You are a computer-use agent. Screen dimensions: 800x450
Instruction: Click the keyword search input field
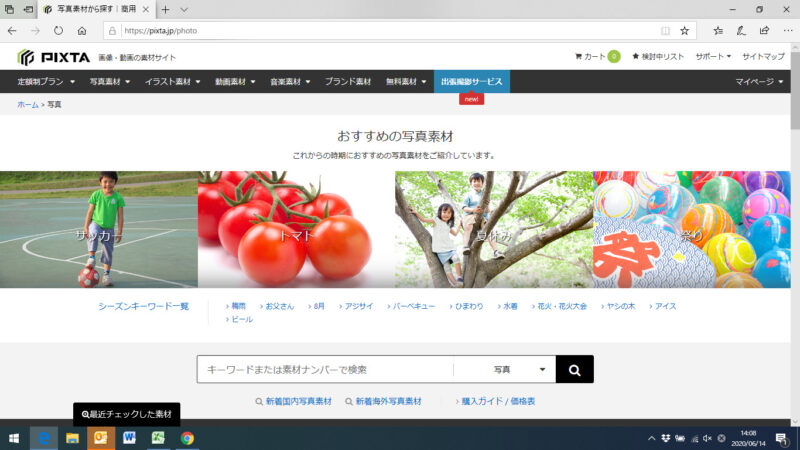(x=325, y=369)
